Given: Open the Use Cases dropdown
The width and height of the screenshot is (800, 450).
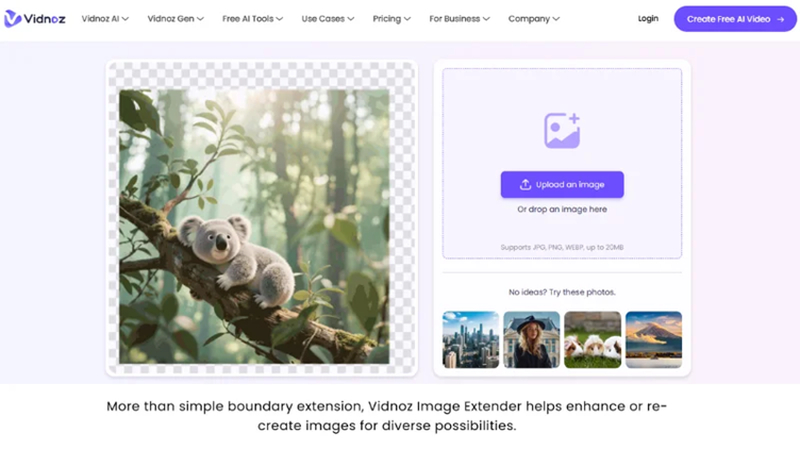Looking at the screenshot, I should pos(328,19).
